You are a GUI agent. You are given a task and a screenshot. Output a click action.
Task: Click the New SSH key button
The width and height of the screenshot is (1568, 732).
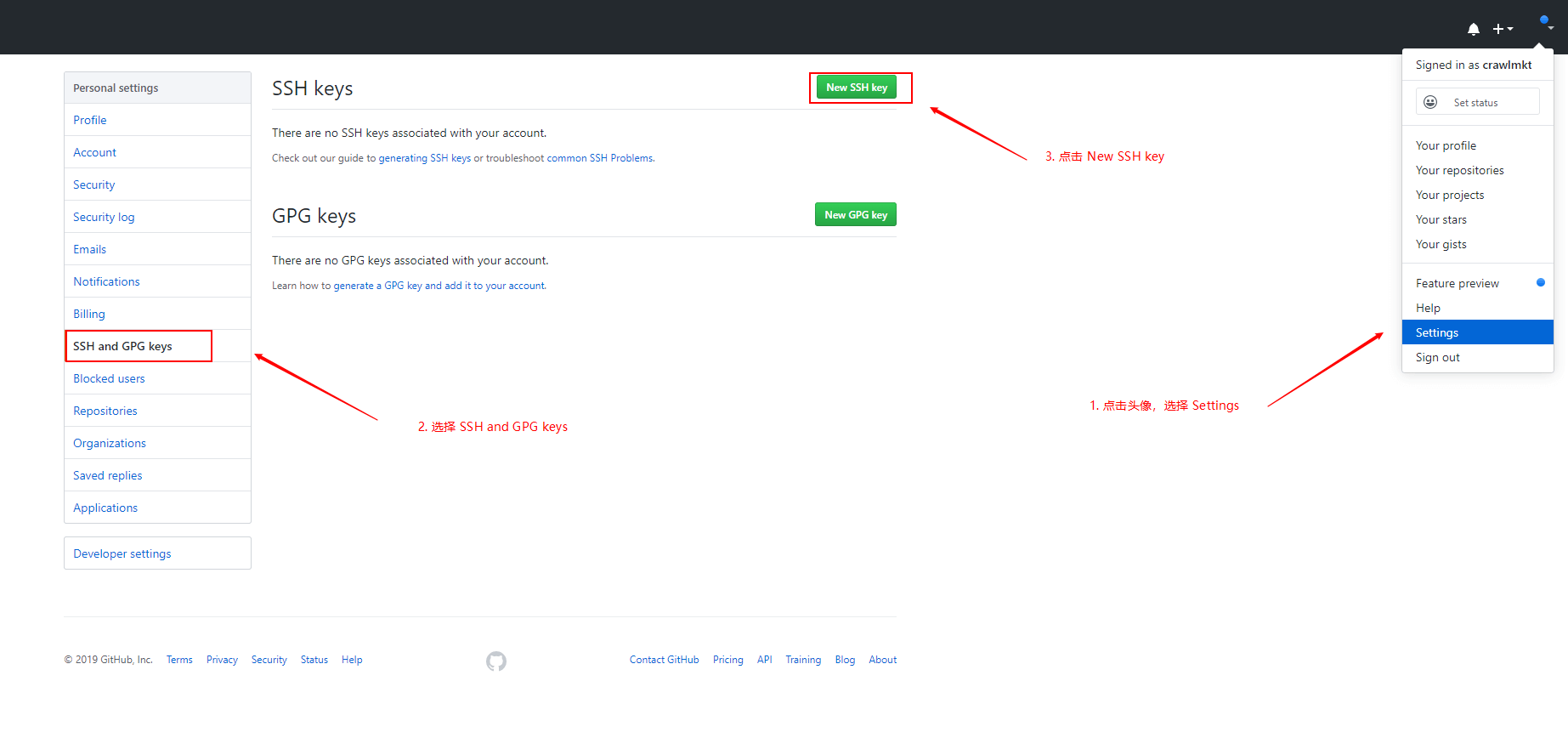[857, 88]
